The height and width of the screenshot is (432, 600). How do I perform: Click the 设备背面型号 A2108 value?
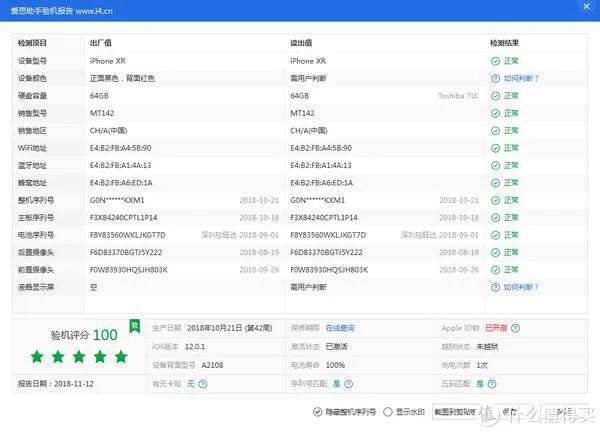pos(212,365)
